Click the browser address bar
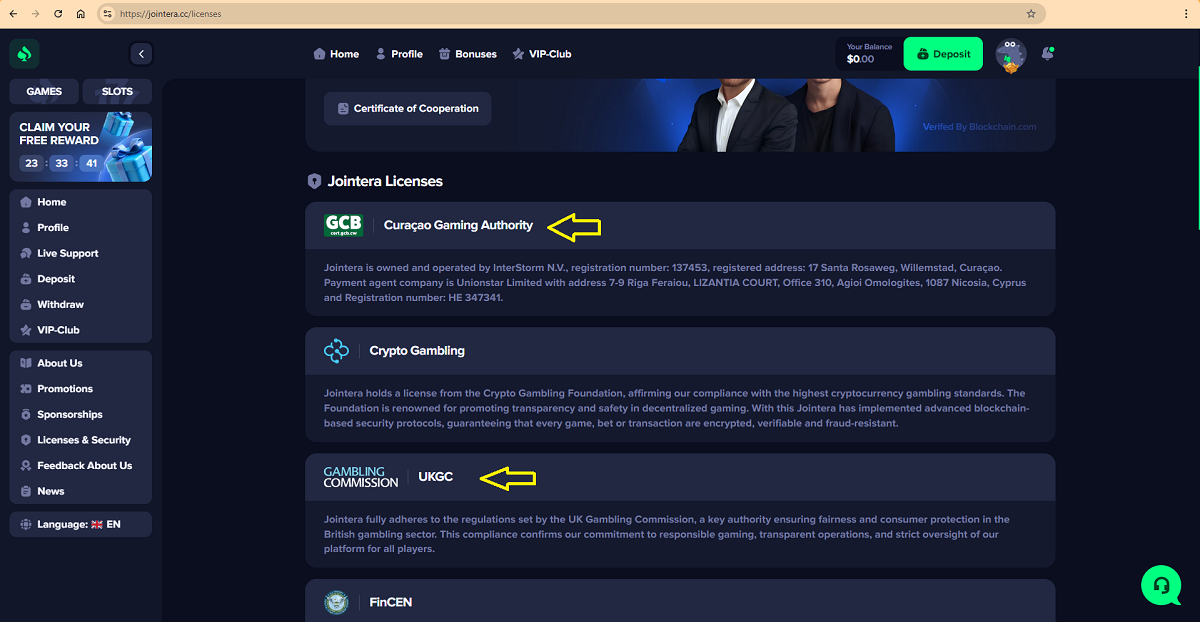 pos(570,14)
